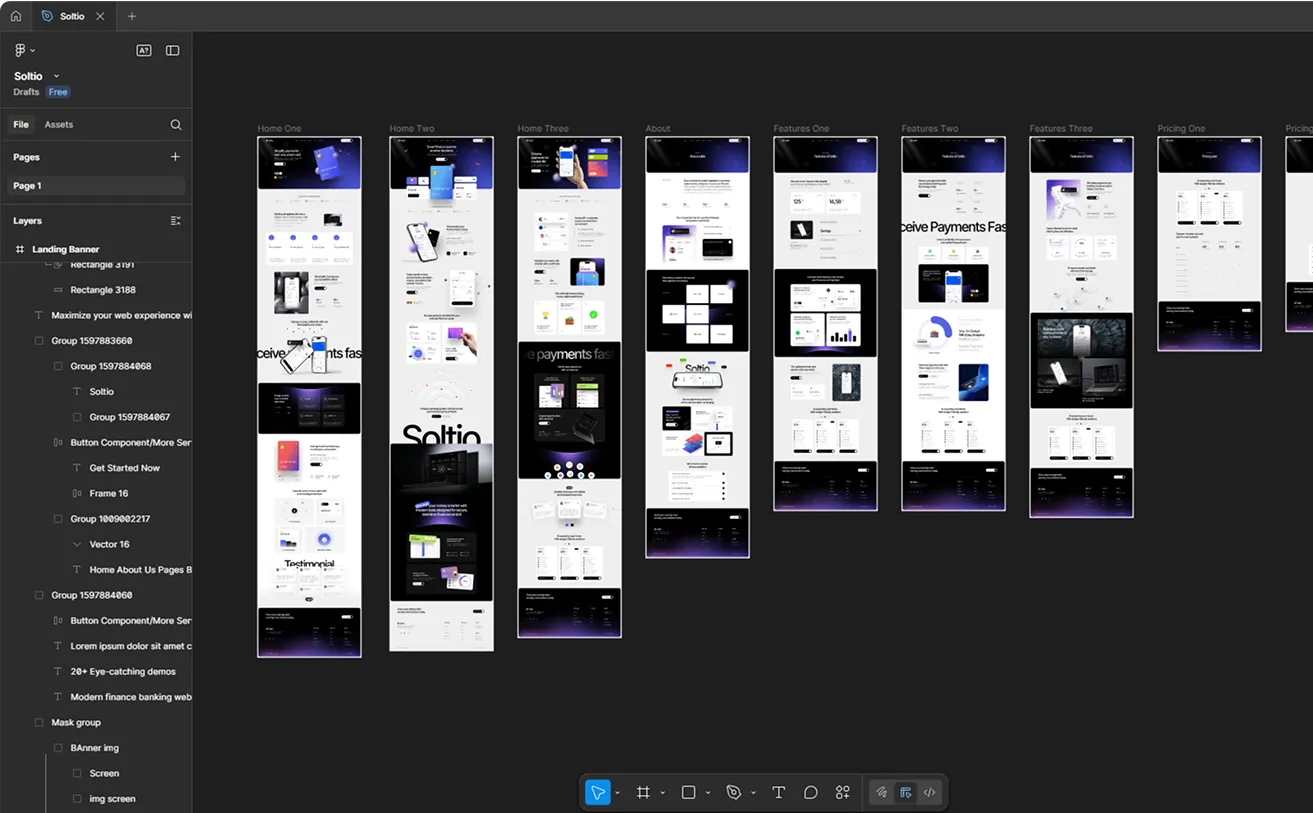Select the Text tool

pos(778,792)
